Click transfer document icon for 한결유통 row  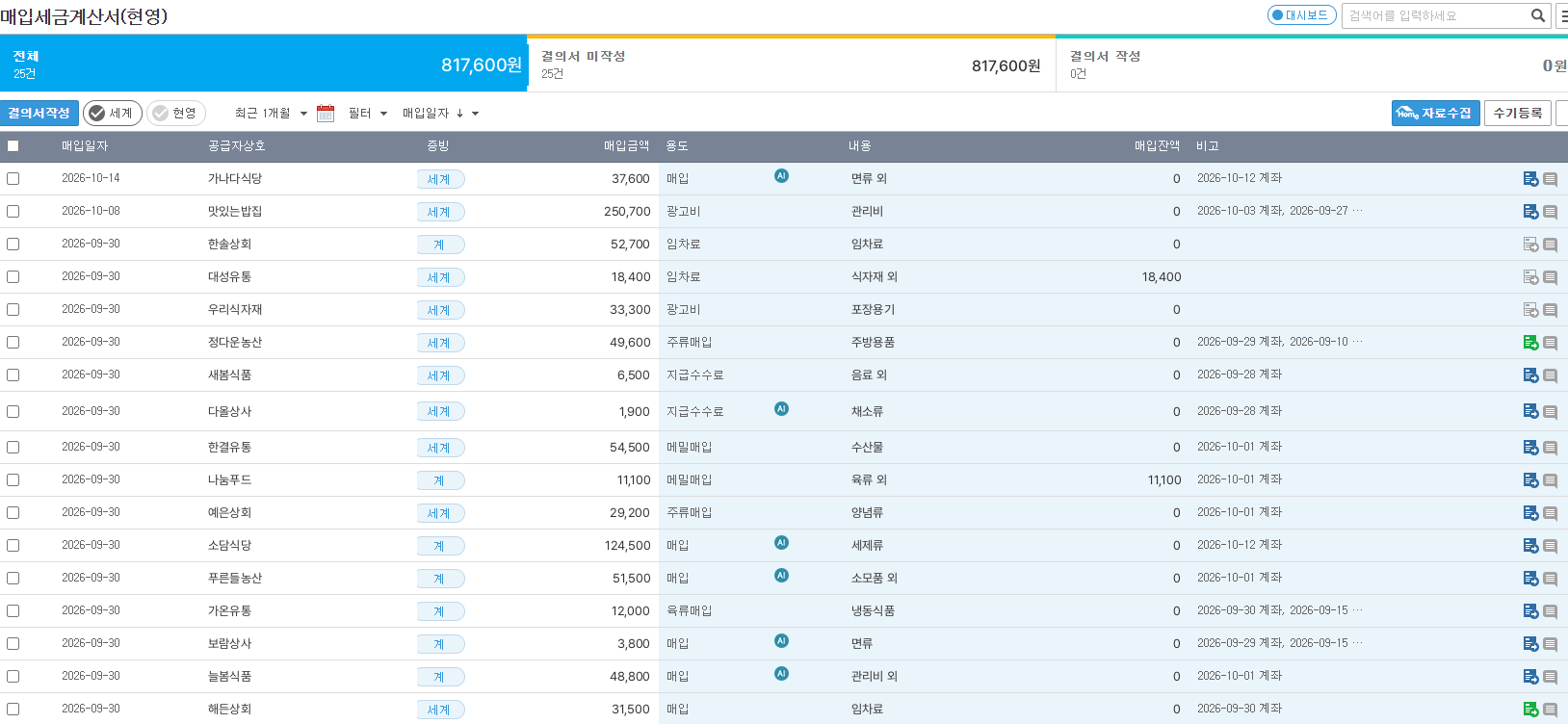pos(1530,448)
